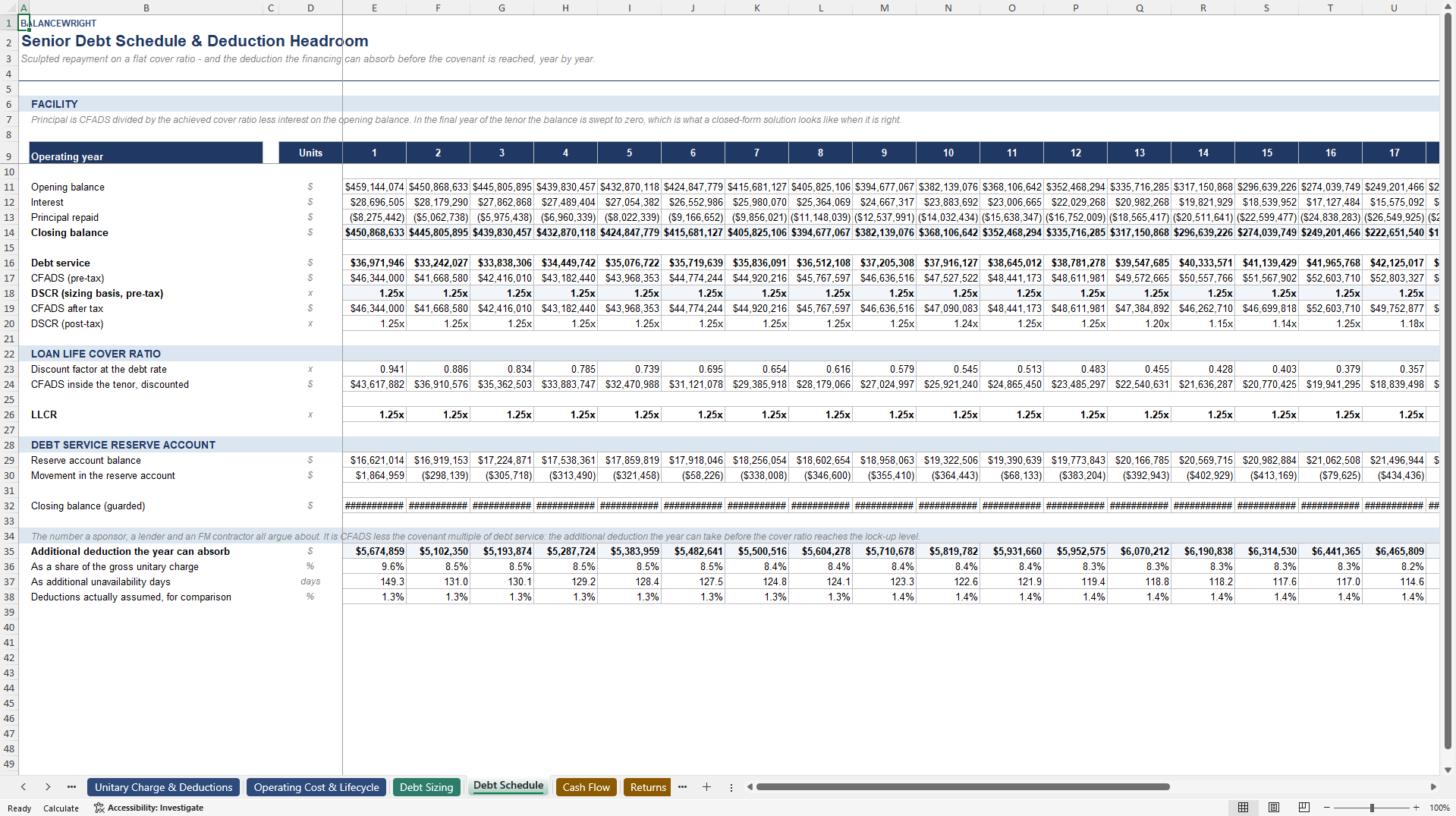The height and width of the screenshot is (816, 1456).
Task: Select the LLCR row label
Action: click(44, 414)
